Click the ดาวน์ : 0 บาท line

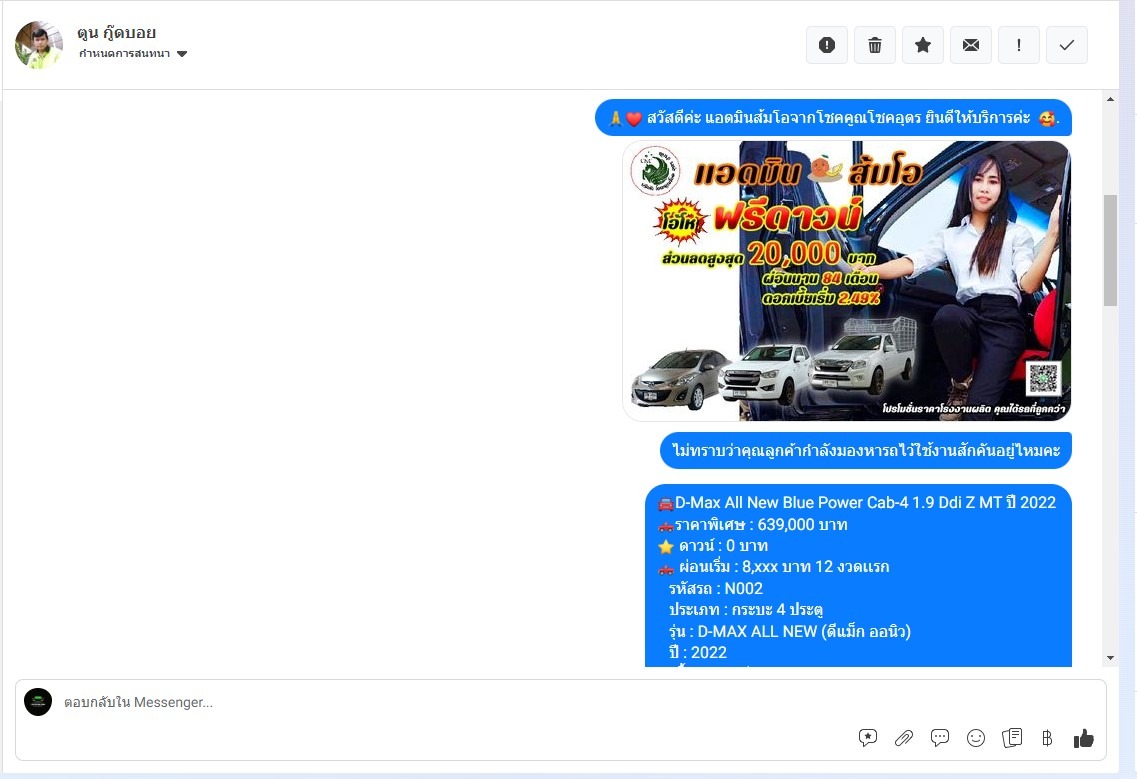(713, 545)
